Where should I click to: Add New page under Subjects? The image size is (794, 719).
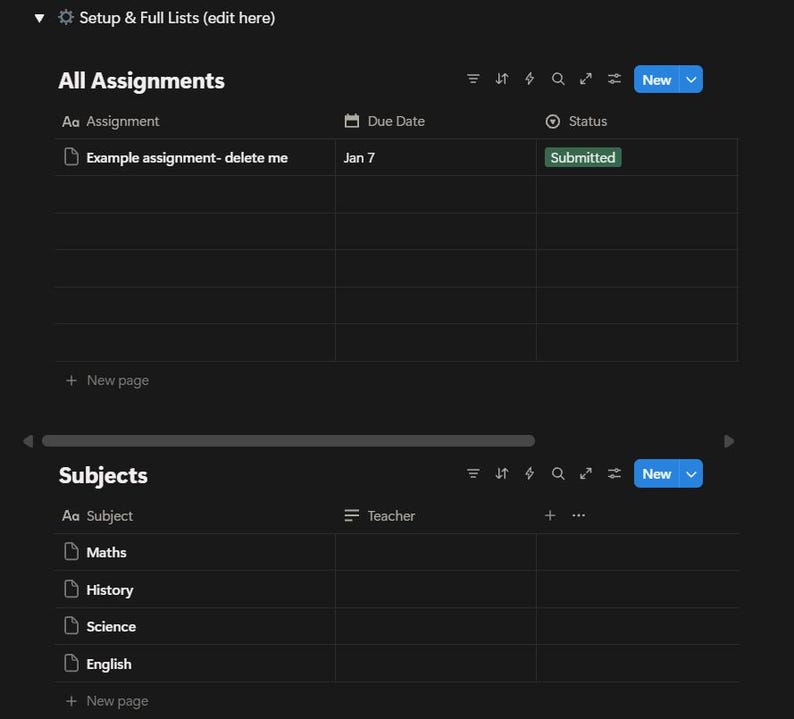click(x=107, y=701)
